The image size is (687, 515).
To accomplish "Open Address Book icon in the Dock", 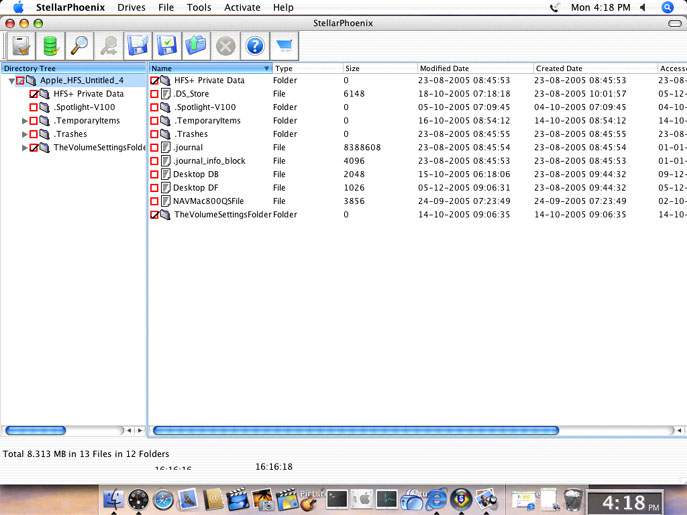I will pyautogui.click(x=213, y=499).
